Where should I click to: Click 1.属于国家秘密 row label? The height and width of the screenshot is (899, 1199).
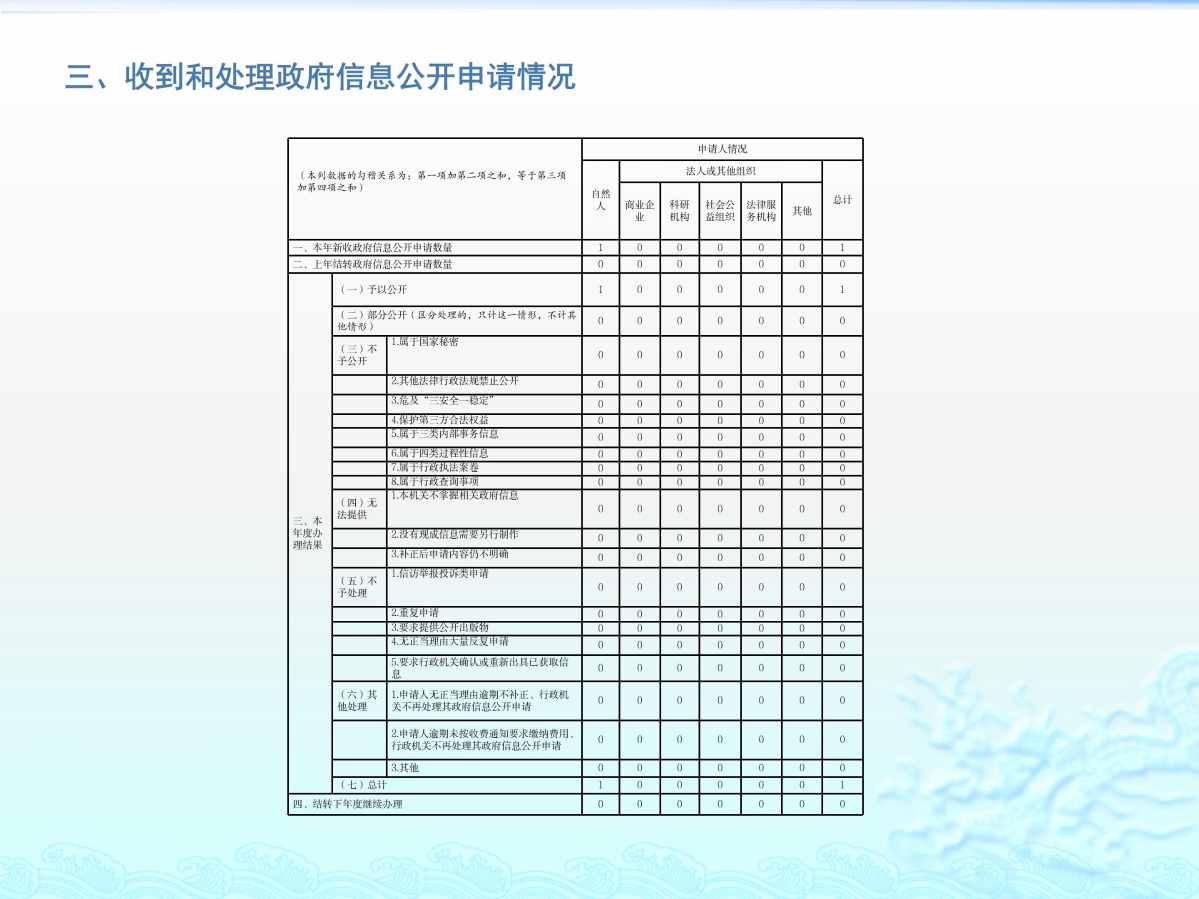[x=484, y=355]
